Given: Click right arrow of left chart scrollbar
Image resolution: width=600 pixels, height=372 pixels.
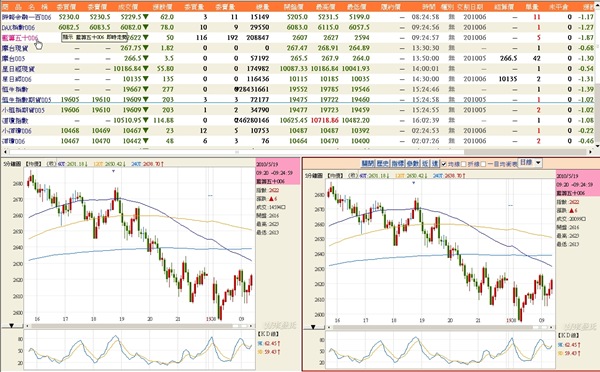Looking at the screenshot, I should (x=251, y=326).
